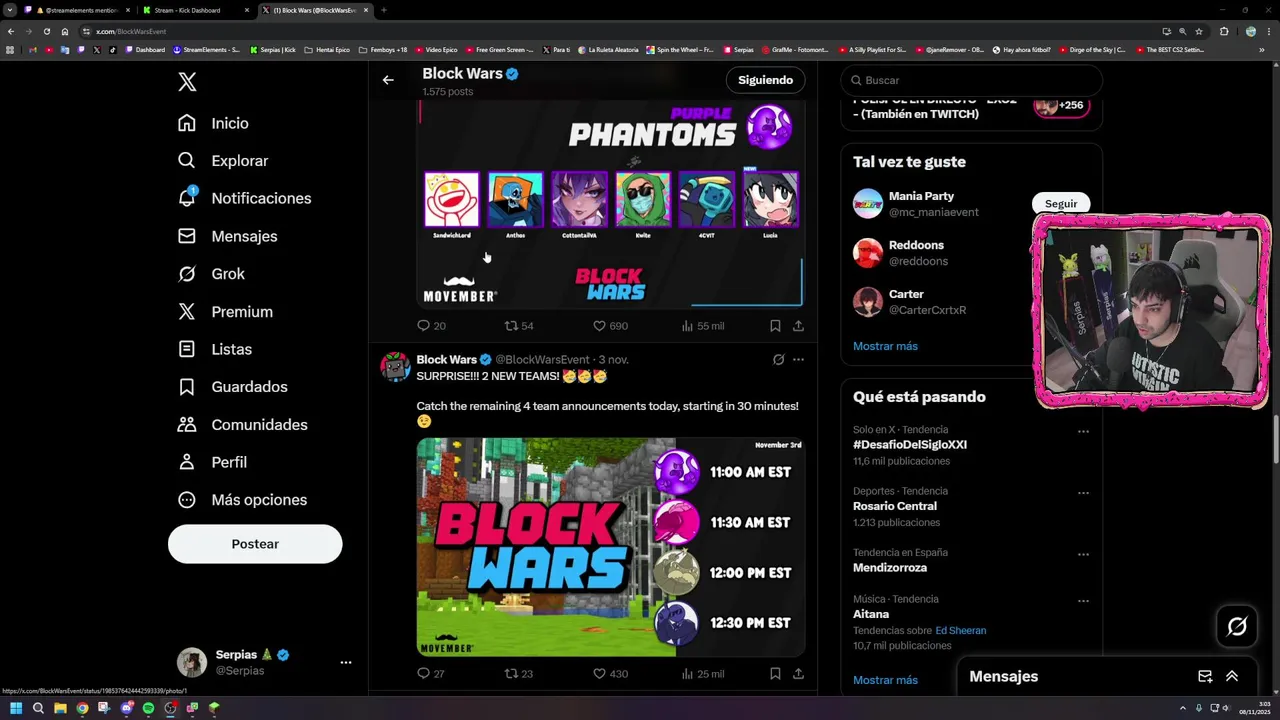Open Comunidades in the sidebar
Screen dimensions: 1280x720
click(241, 425)
